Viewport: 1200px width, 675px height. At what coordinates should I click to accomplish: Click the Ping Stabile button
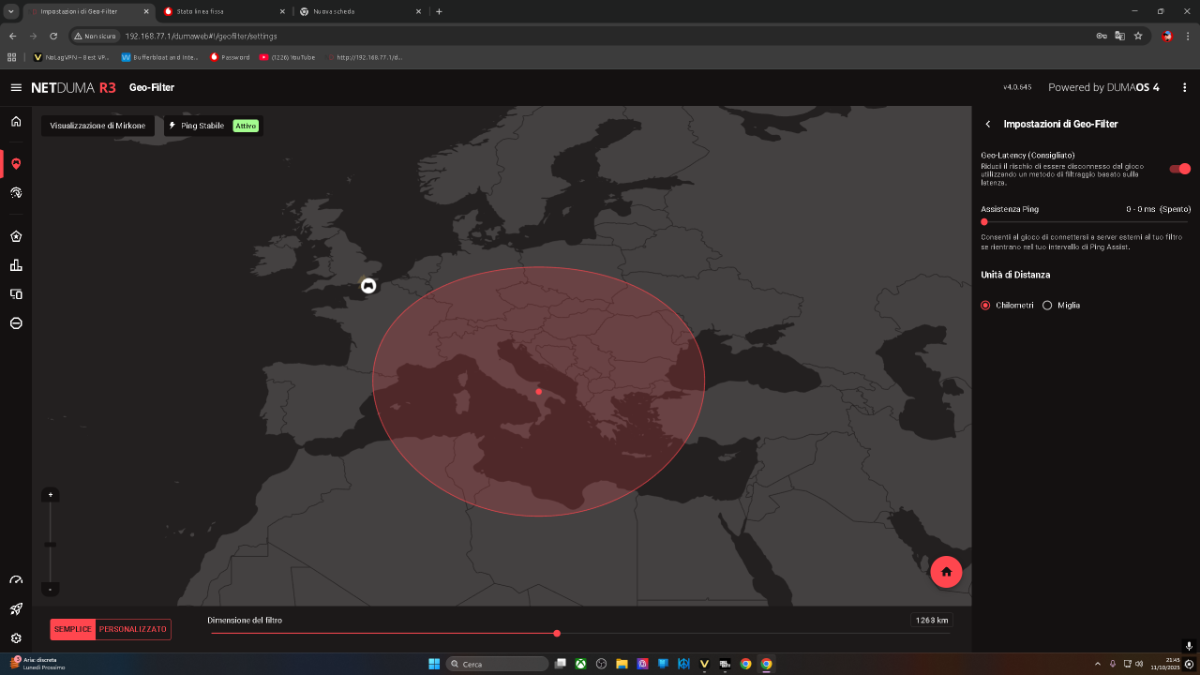(197, 126)
